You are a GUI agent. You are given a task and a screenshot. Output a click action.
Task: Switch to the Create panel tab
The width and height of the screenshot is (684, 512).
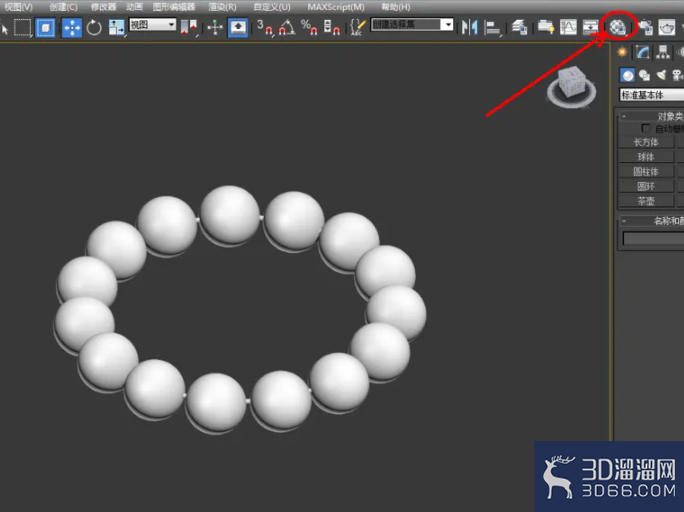(x=622, y=52)
